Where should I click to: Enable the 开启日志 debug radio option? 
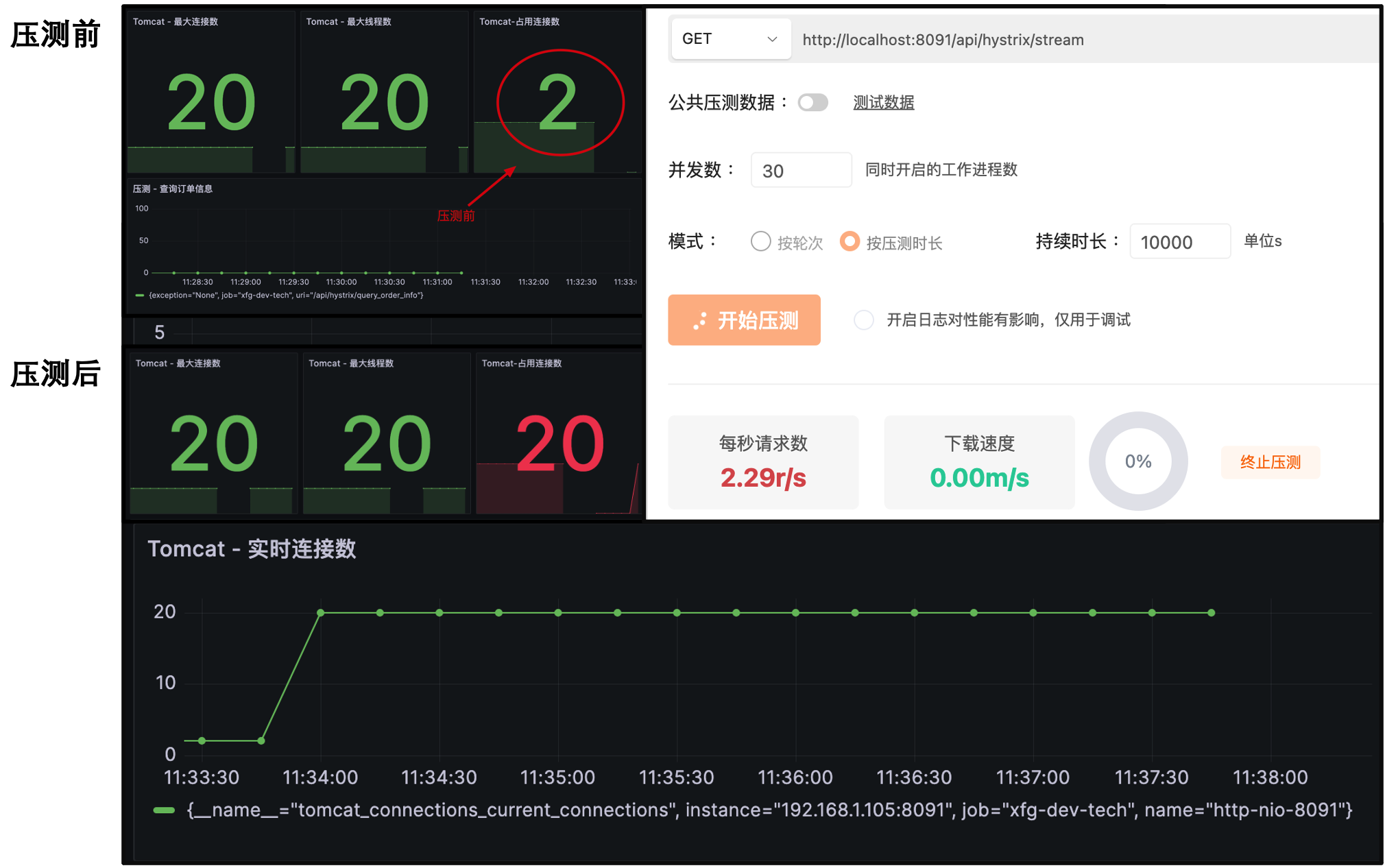click(x=864, y=320)
